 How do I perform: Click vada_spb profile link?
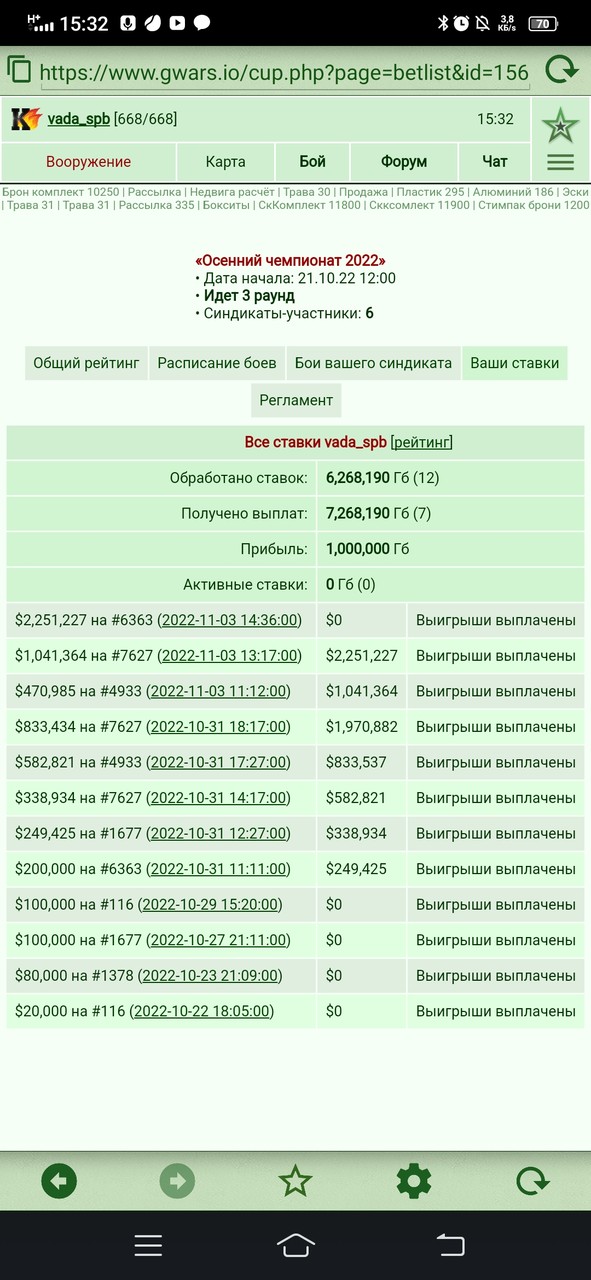[x=79, y=119]
